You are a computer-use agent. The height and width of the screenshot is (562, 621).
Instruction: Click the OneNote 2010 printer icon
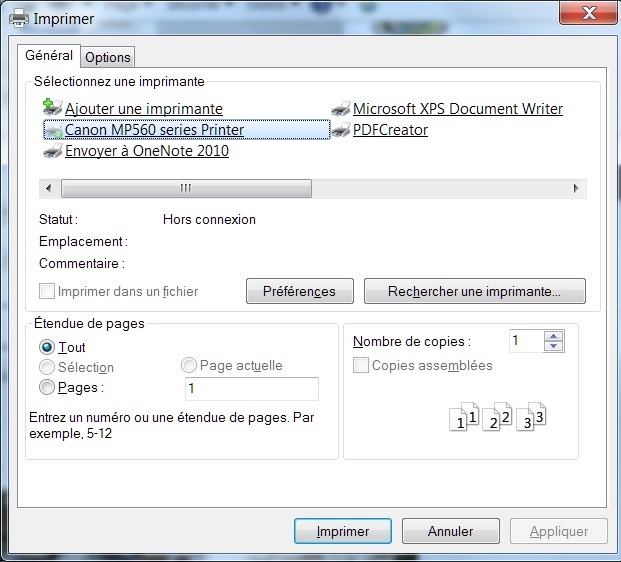53,151
